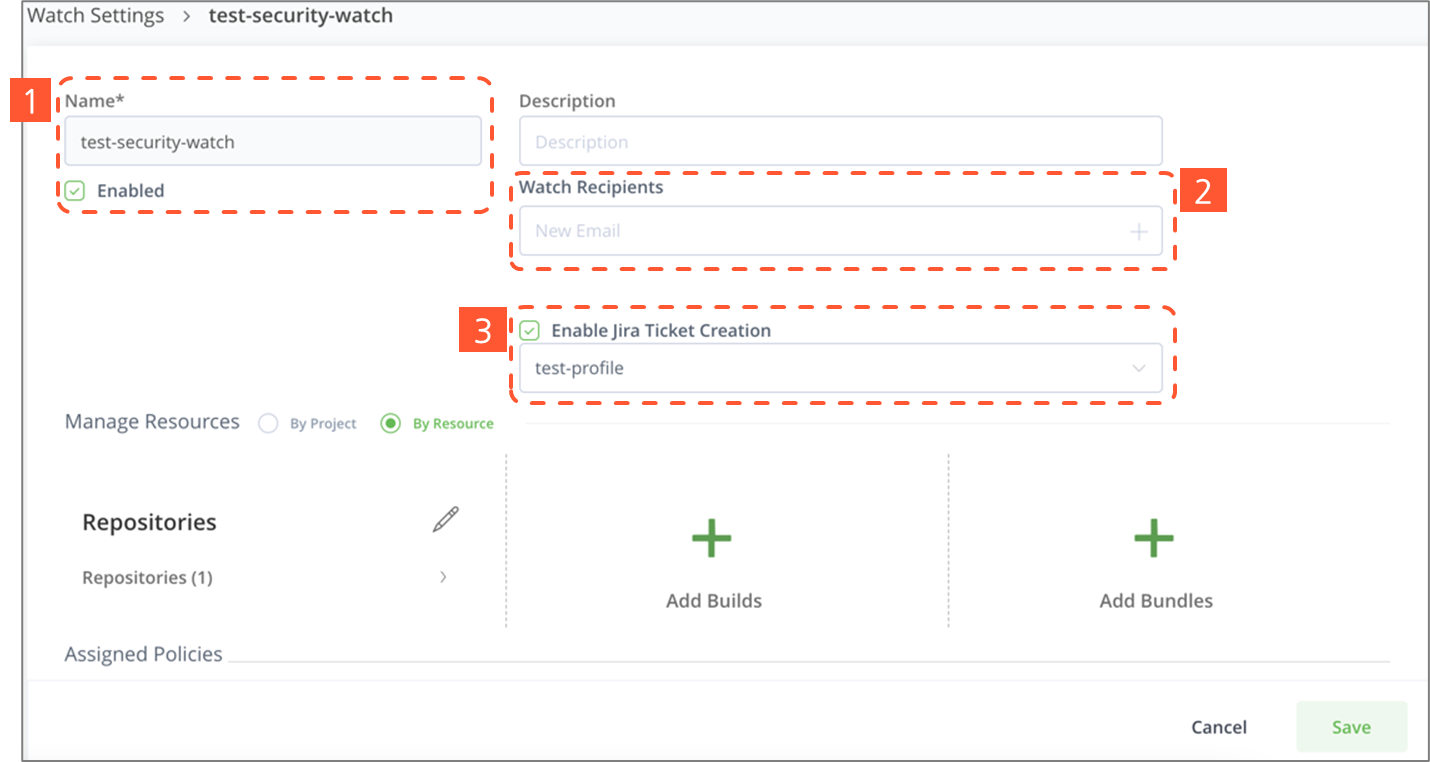Image resolution: width=1430 pixels, height=762 pixels.
Task: Select the By Project radio button
Action: (x=268, y=423)
